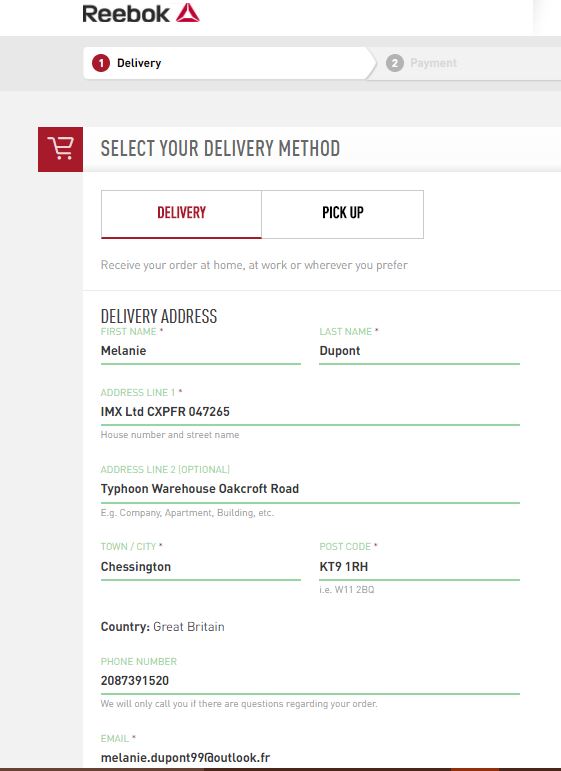Screen dimensions: 561x771
Task: Edit Address Line 1 field
Action: pos(310,412)
